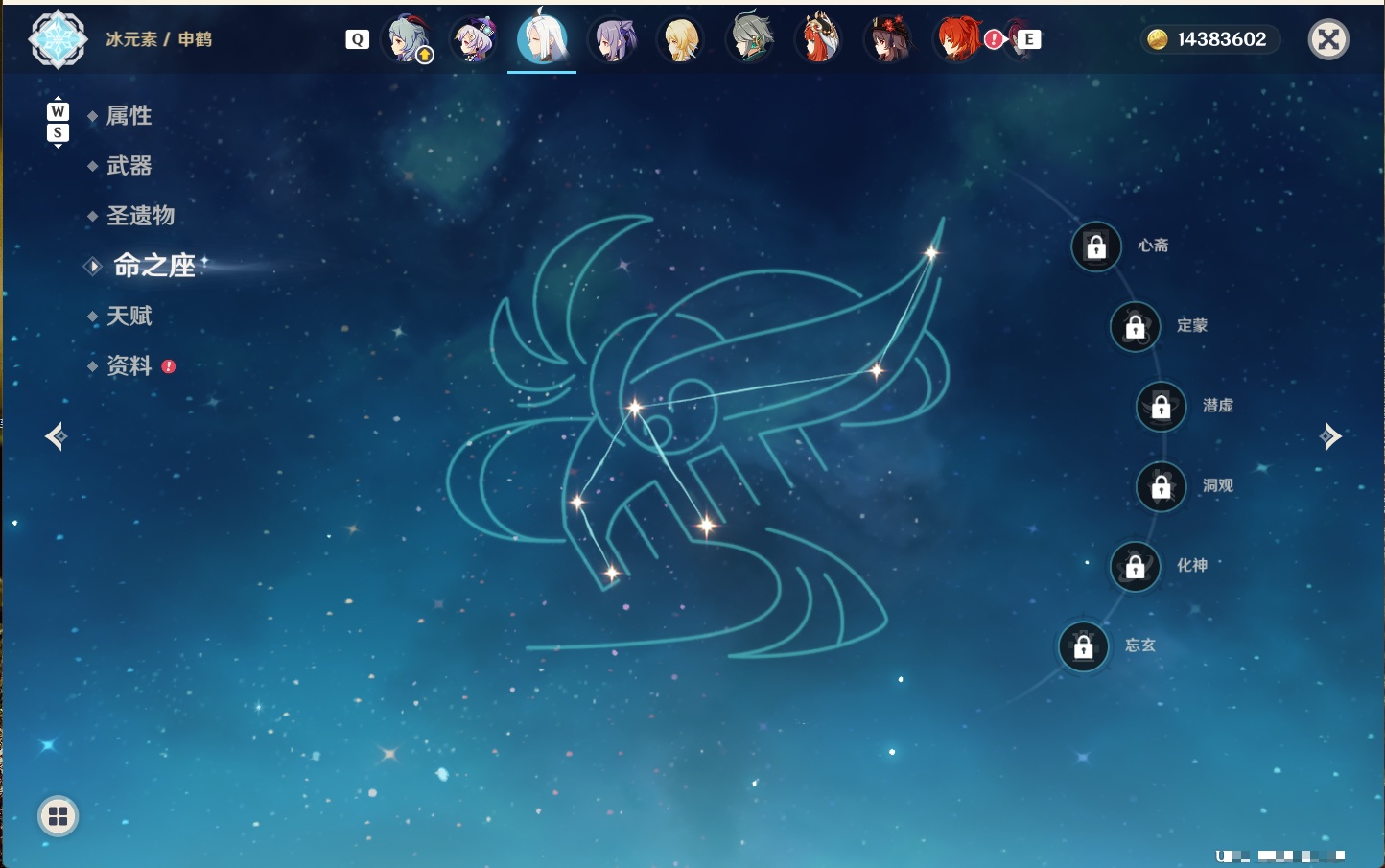1385x868 pixels.
Task: View the 资料 profile section
Action: tap(129, 365)
